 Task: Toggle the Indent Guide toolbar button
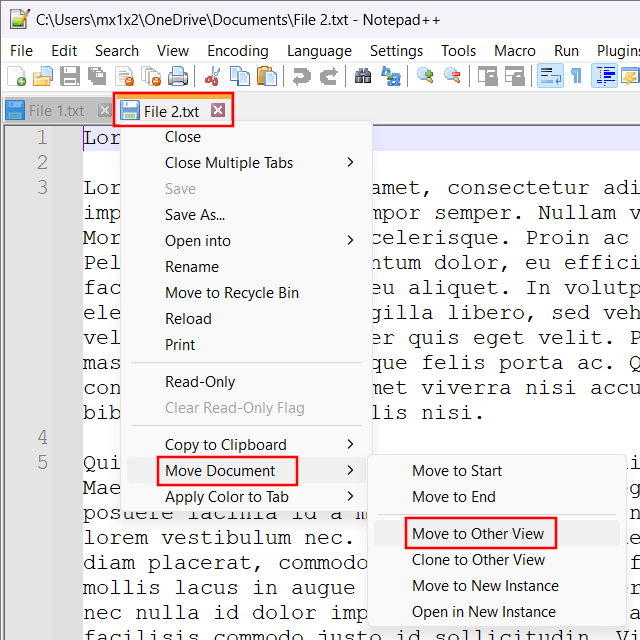[604, 76]
